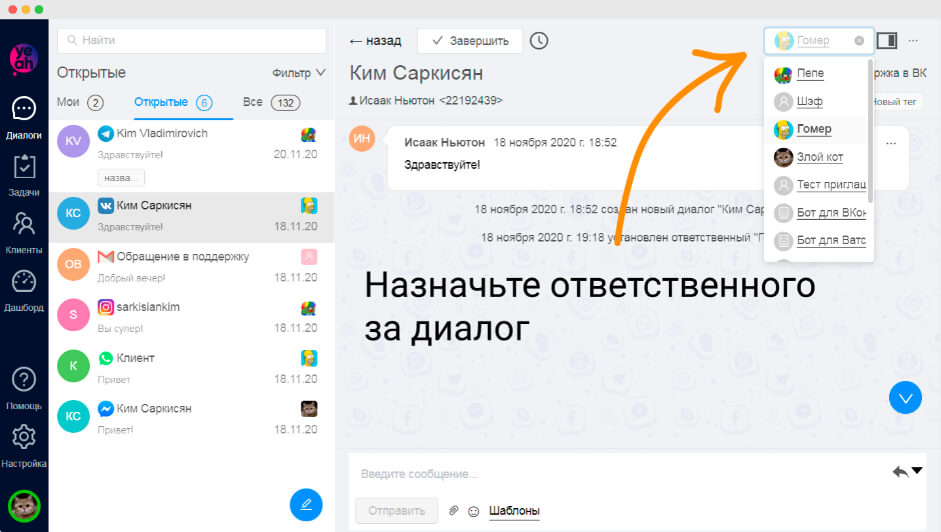This screenshot has width=941, height=532.
Task: Open the Дашборд section in sidebar
Action: (23, 291)
